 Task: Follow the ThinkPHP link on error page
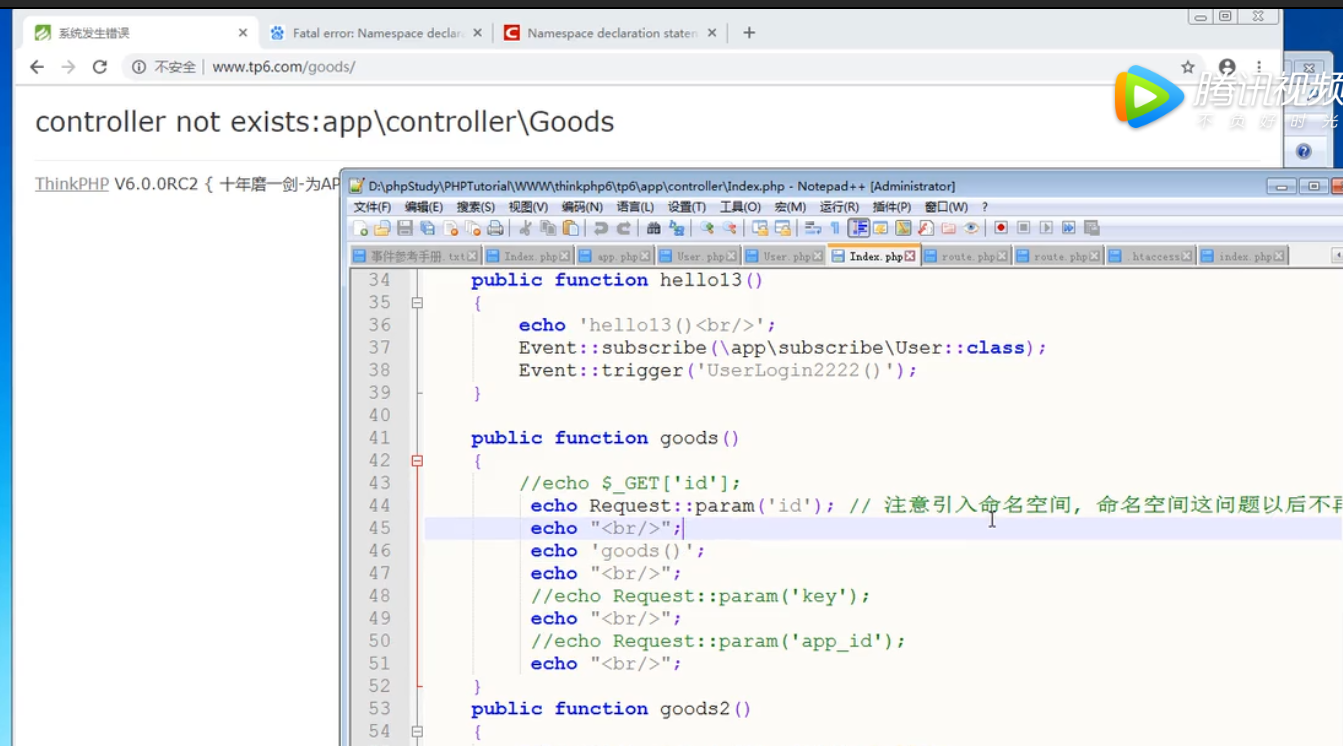click(x=72, y=184)
